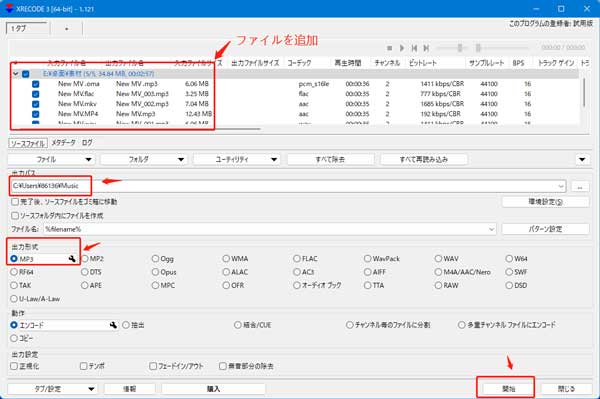Click すべて再読み込み button
The height and width of the screenshot is (399, 600).
[424, 160]
